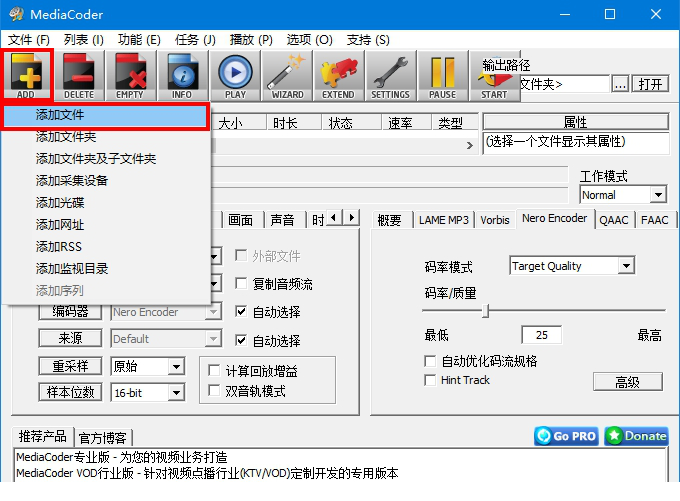Switch to the 声音 tab
680x501 pixels.
[282, 220]
